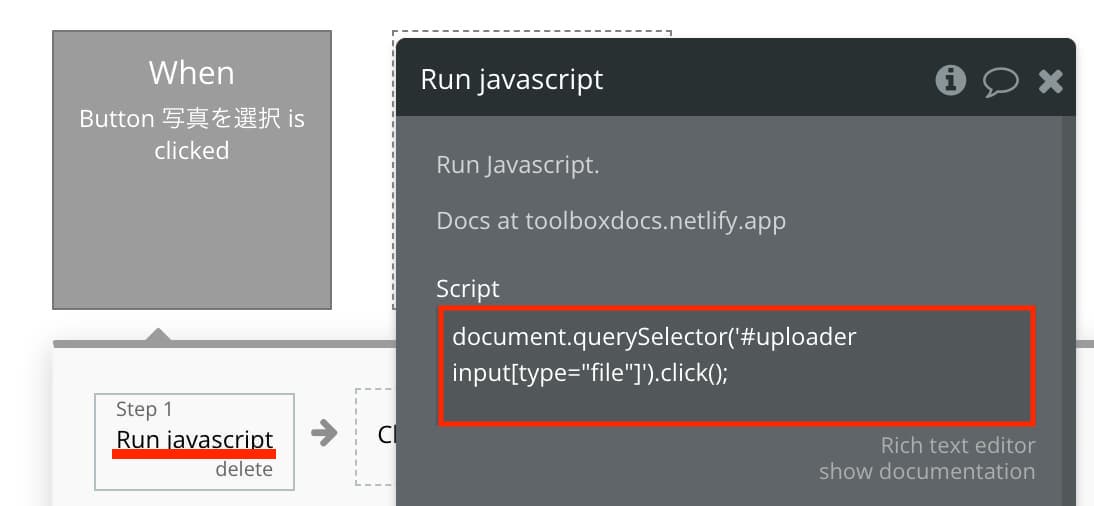Click the Step 1 label text
Screen dimensions: 1094x506
144,409
